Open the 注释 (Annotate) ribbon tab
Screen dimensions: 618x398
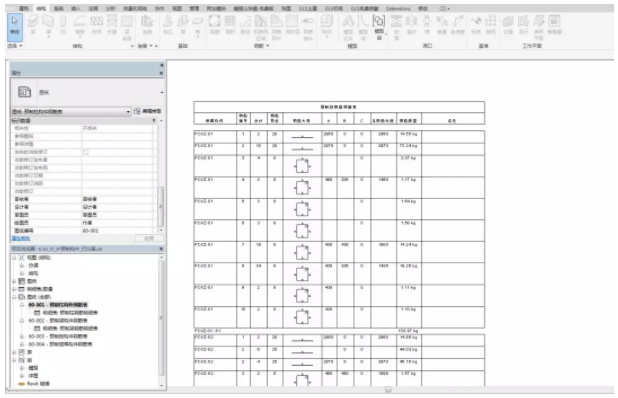93,8
